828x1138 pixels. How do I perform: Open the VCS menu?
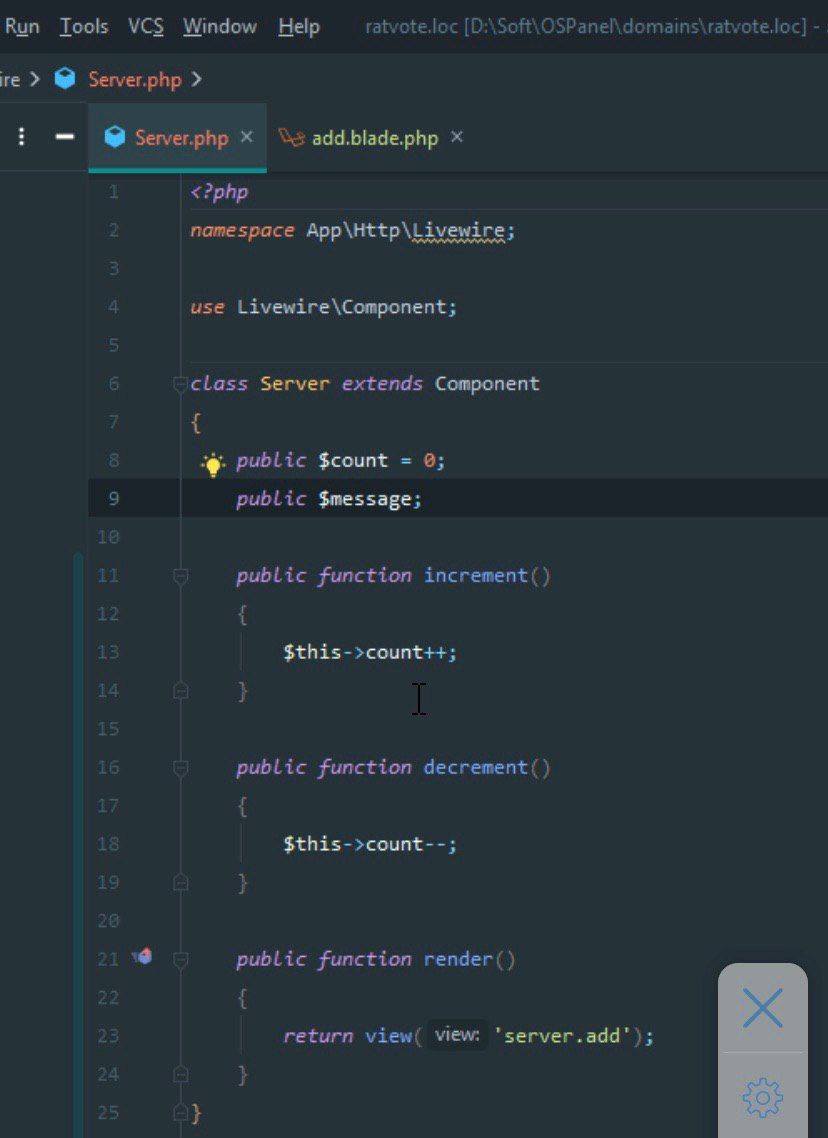[x=145, y=26]
